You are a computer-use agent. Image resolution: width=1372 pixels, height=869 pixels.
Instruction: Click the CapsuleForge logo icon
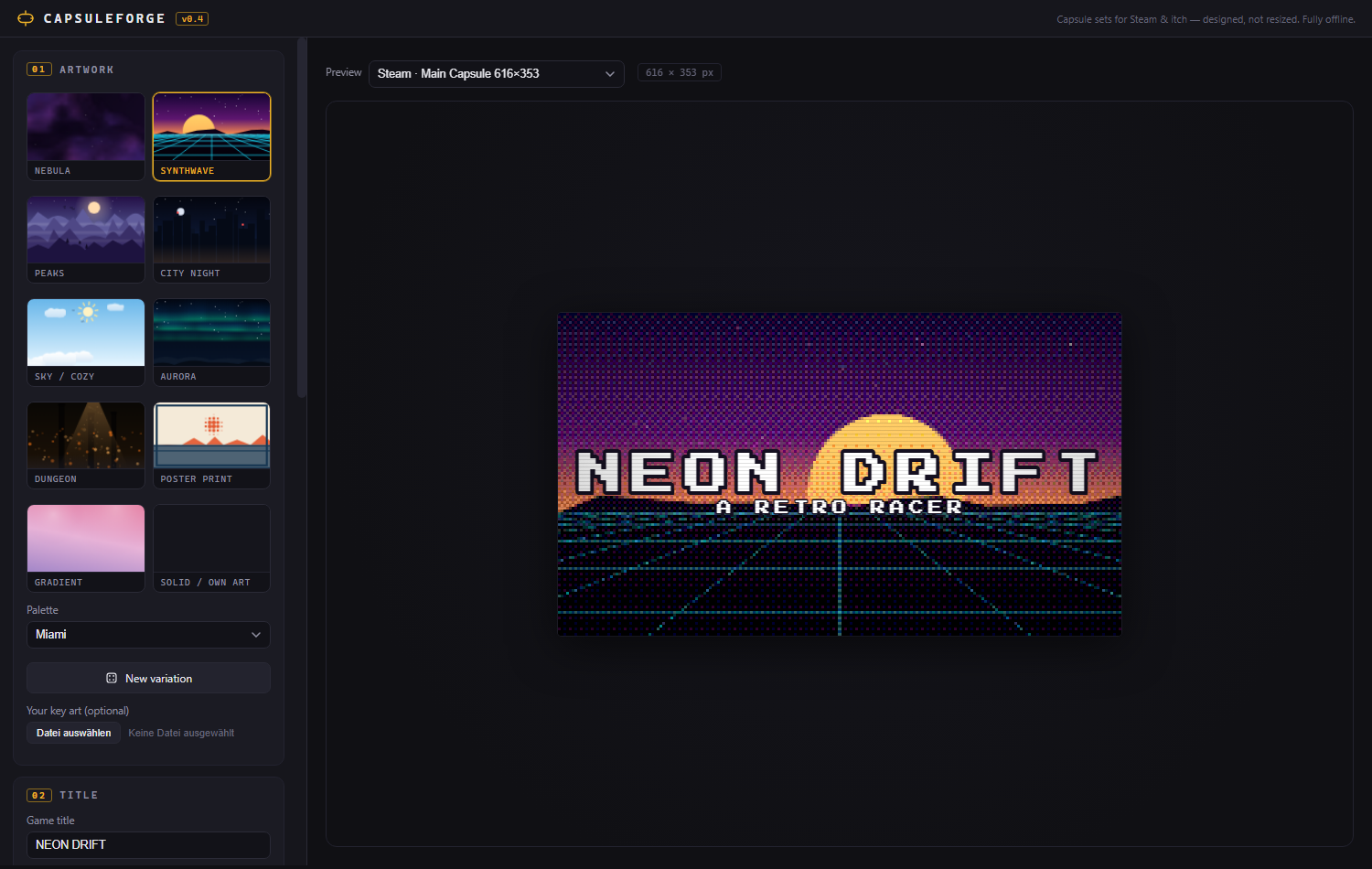(26, 18)
